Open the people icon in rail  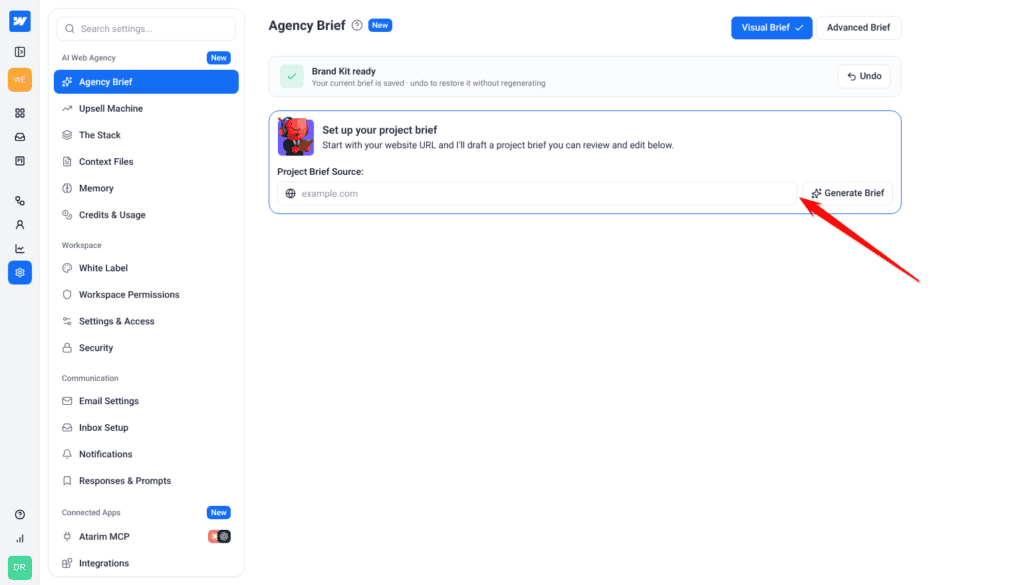tap(20, 225)
